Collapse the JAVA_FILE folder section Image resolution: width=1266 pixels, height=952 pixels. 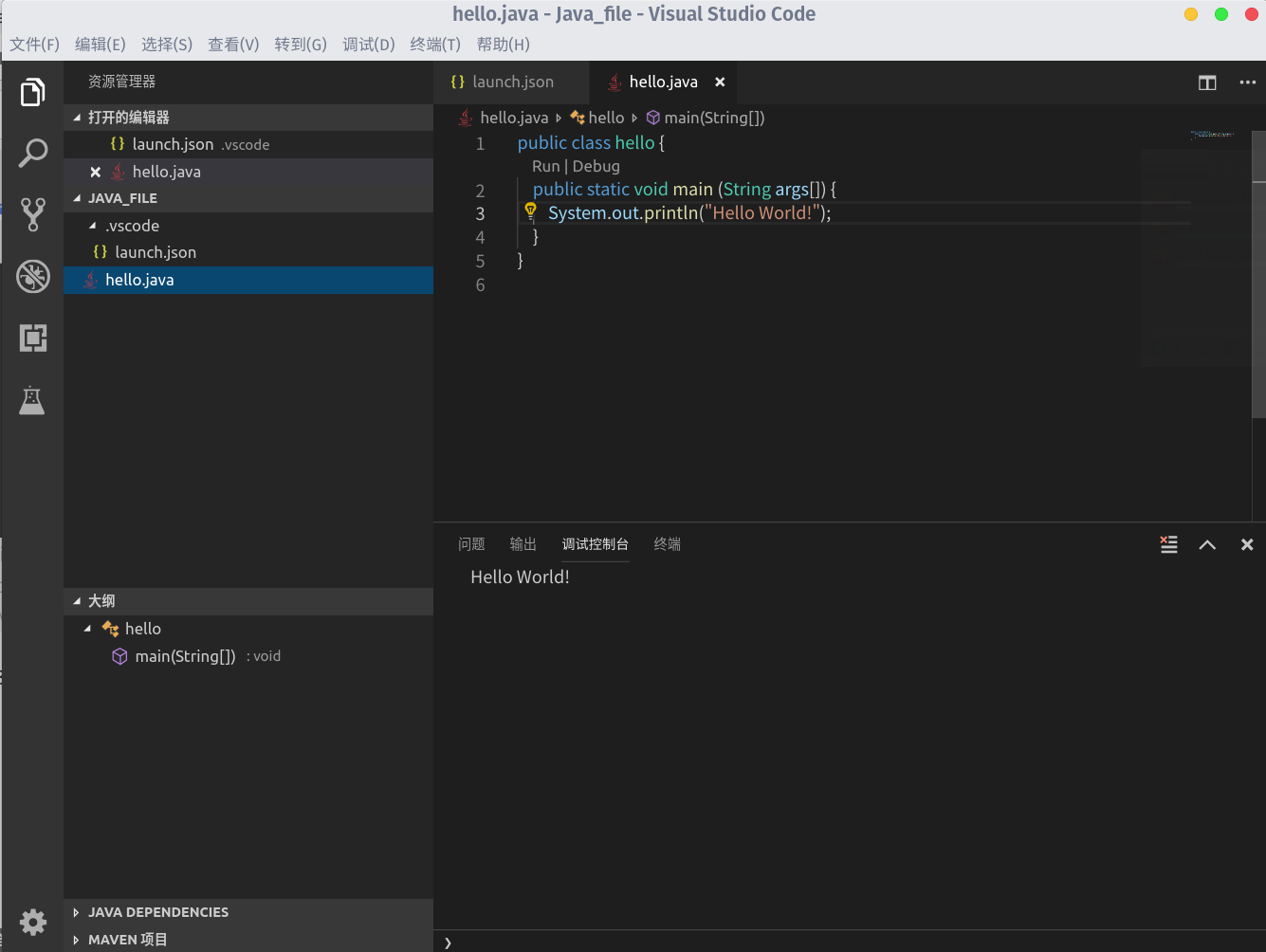[x=78, y=198]
